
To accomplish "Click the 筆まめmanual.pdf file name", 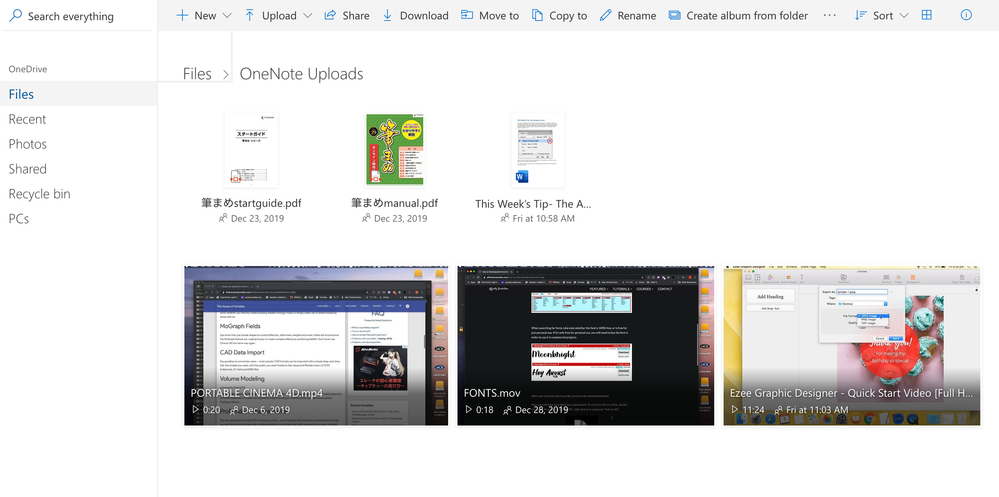I will [394, 203].
